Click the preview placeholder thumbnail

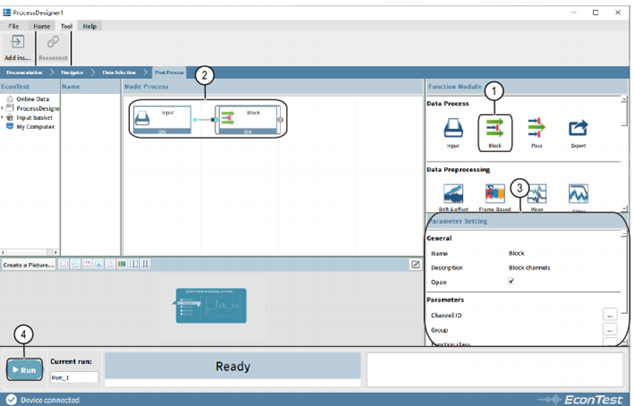(211, 305)
